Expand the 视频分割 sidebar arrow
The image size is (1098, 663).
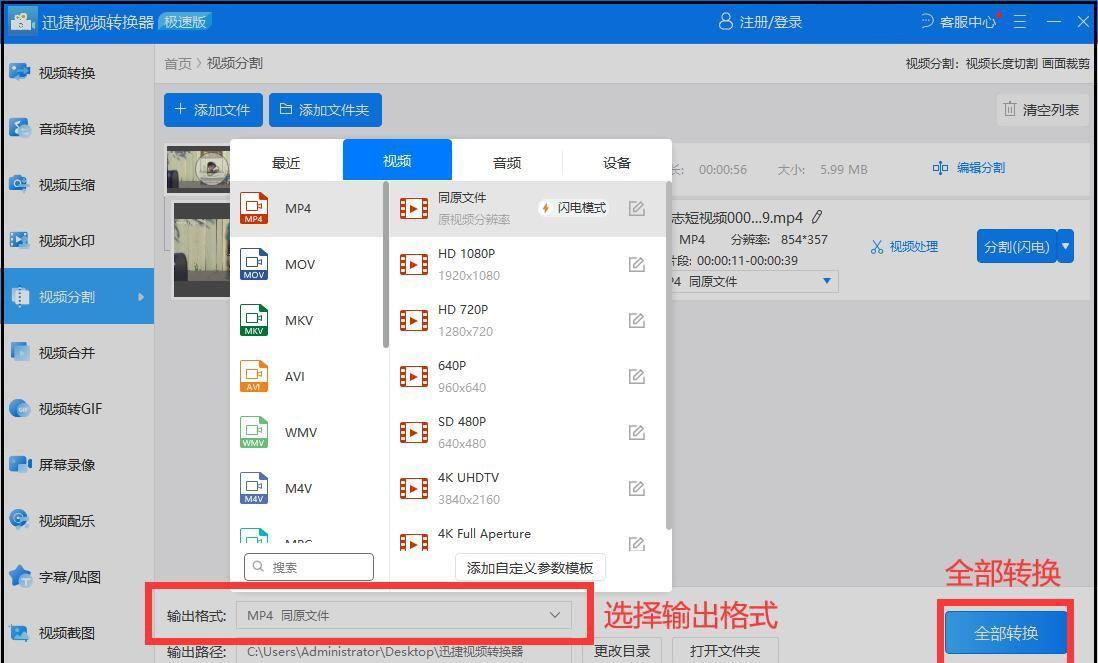tap(141, 297)
